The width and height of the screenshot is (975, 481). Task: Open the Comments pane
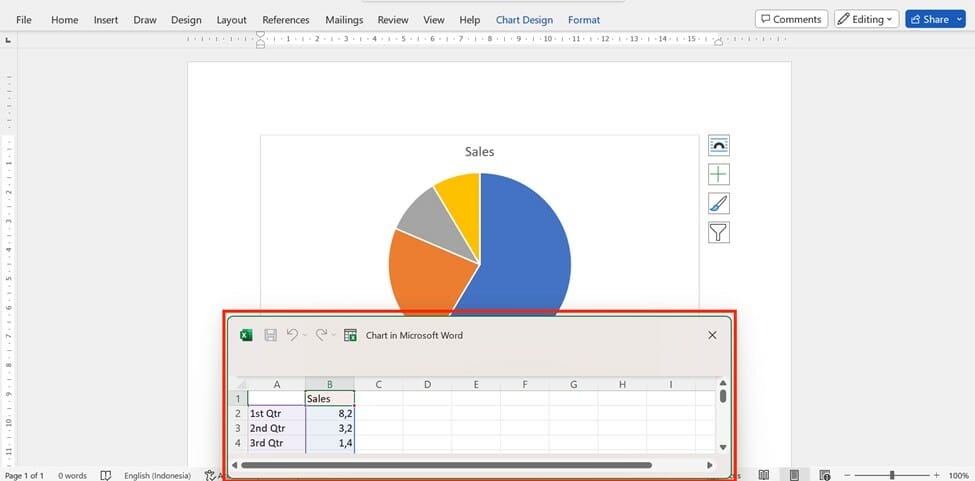tap(792, 19)
